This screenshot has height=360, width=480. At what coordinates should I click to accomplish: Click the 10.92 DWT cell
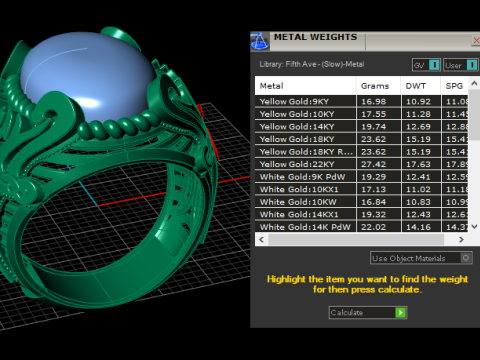pos(421,101)
